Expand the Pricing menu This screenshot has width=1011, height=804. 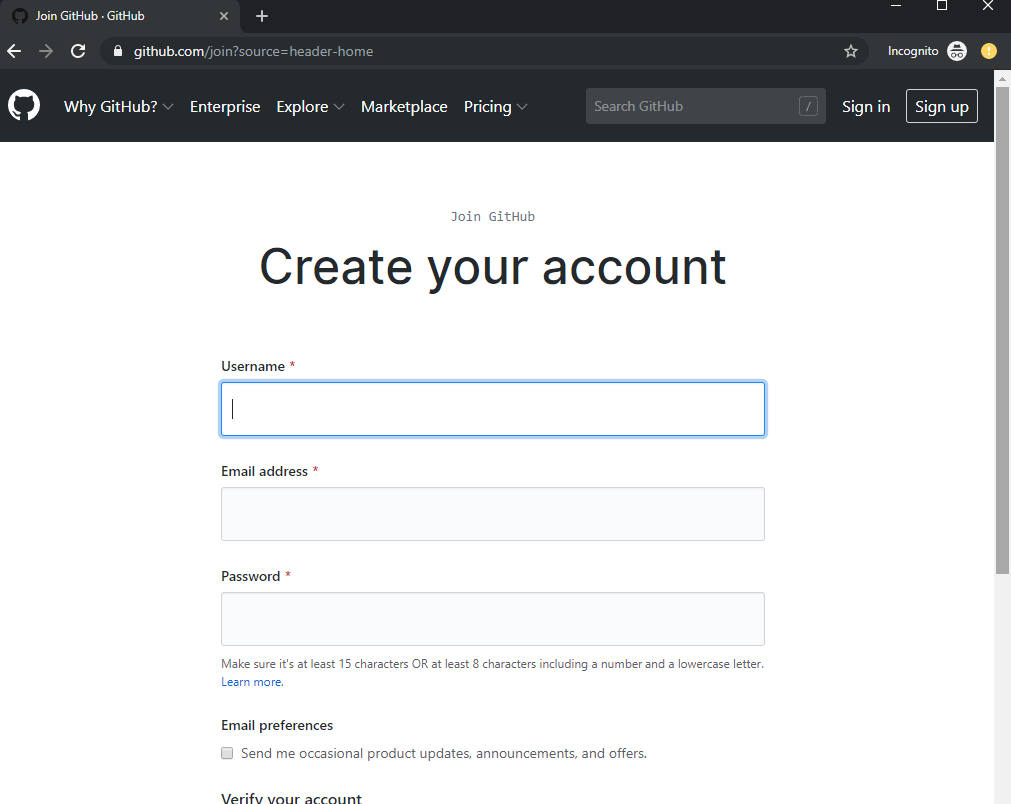pyautogui.click(x=495, y=106)
